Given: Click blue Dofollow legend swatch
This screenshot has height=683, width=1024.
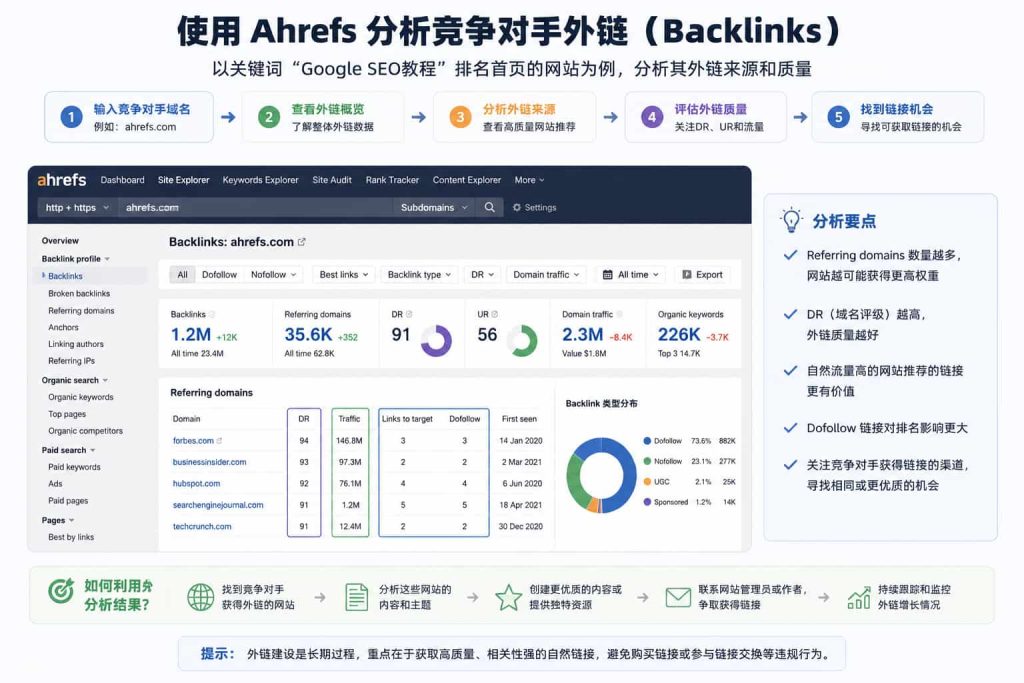Looking at the screenshot, I should pyautogui.click(x=647, y=441).
